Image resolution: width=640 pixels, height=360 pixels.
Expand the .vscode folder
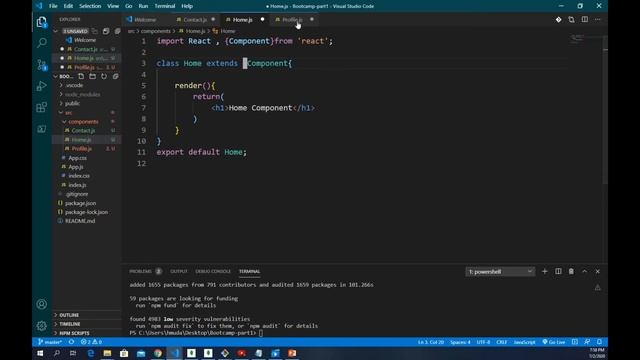[x=74, y=85]
